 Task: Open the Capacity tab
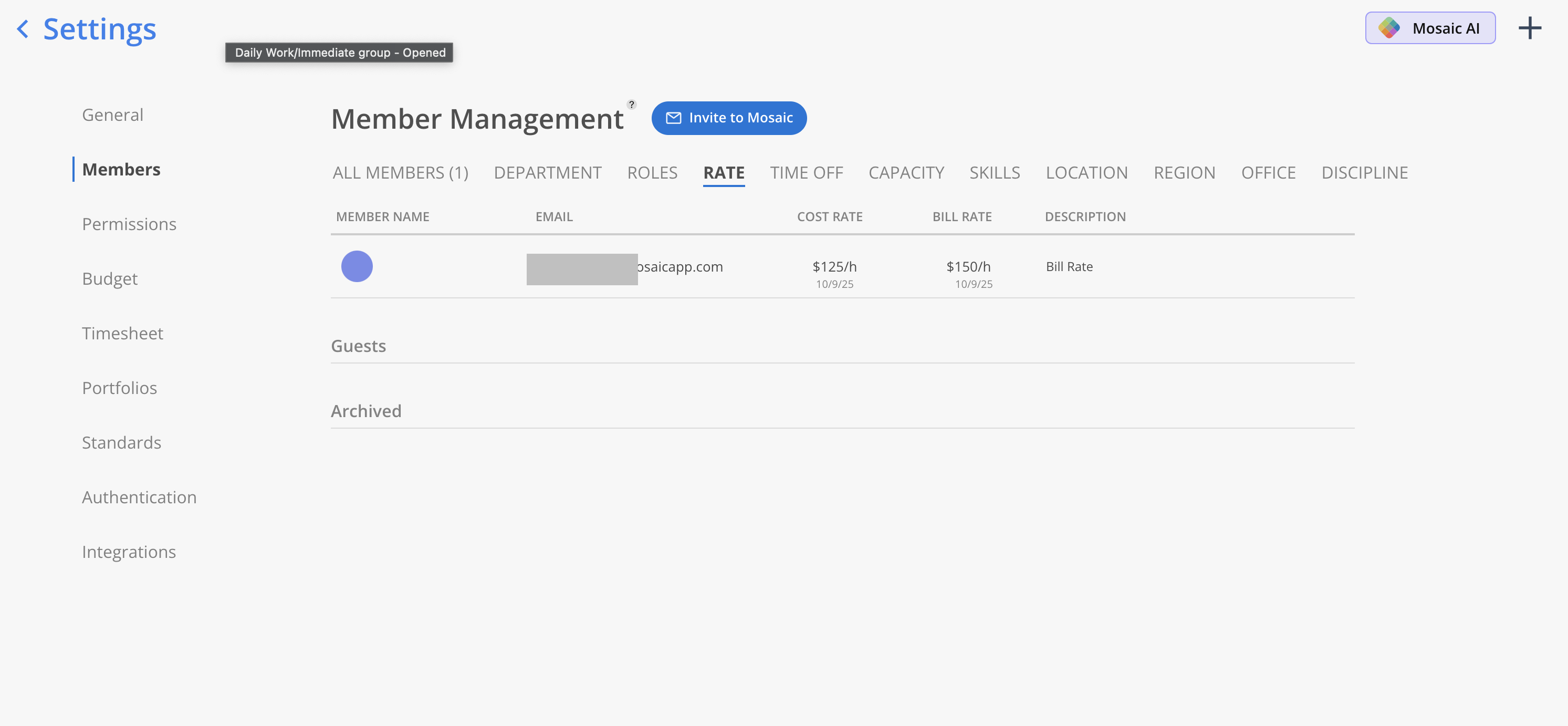(906, 173)
